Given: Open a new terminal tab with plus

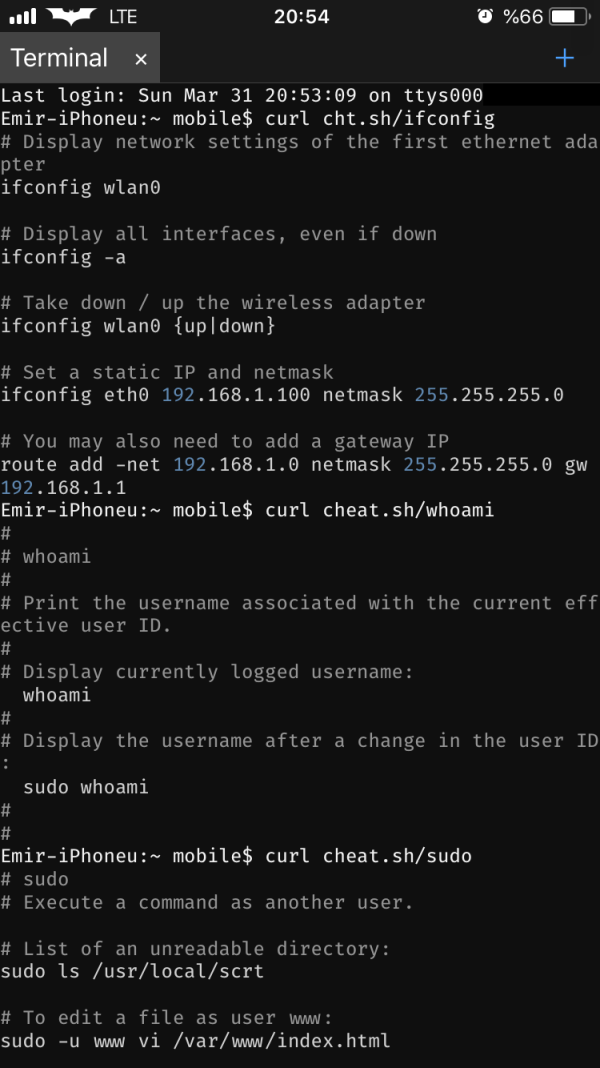Looking at the screenshot, I should (565, 58).
